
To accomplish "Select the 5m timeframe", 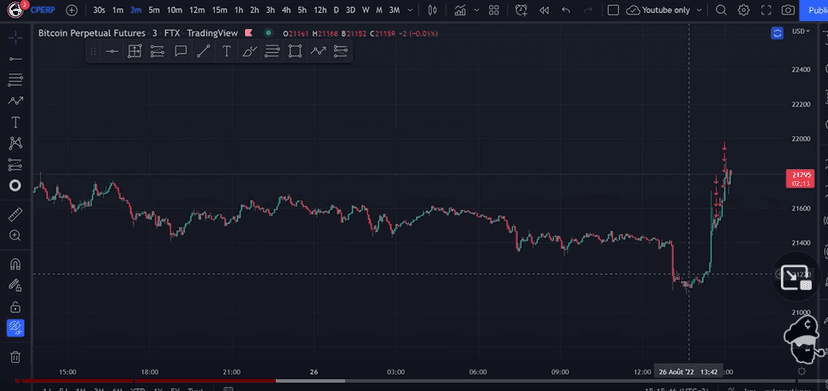I will click(x=154, y=10).
